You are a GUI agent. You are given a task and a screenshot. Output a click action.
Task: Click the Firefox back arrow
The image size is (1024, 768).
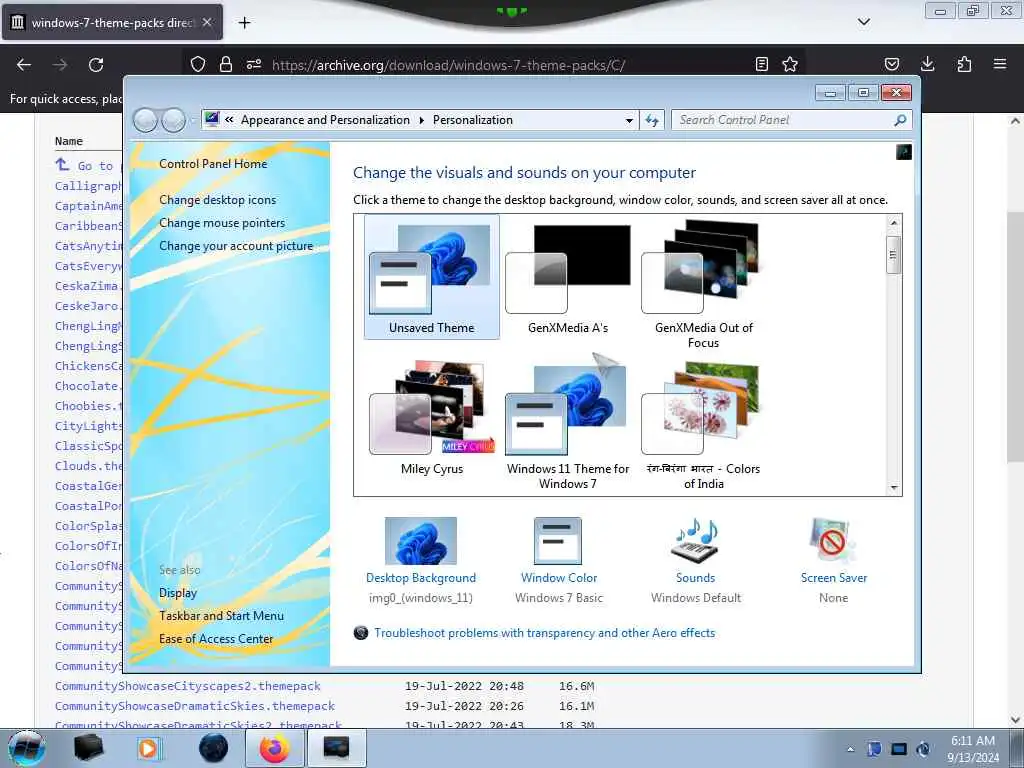pyautogui.click(x=24, y=64)
